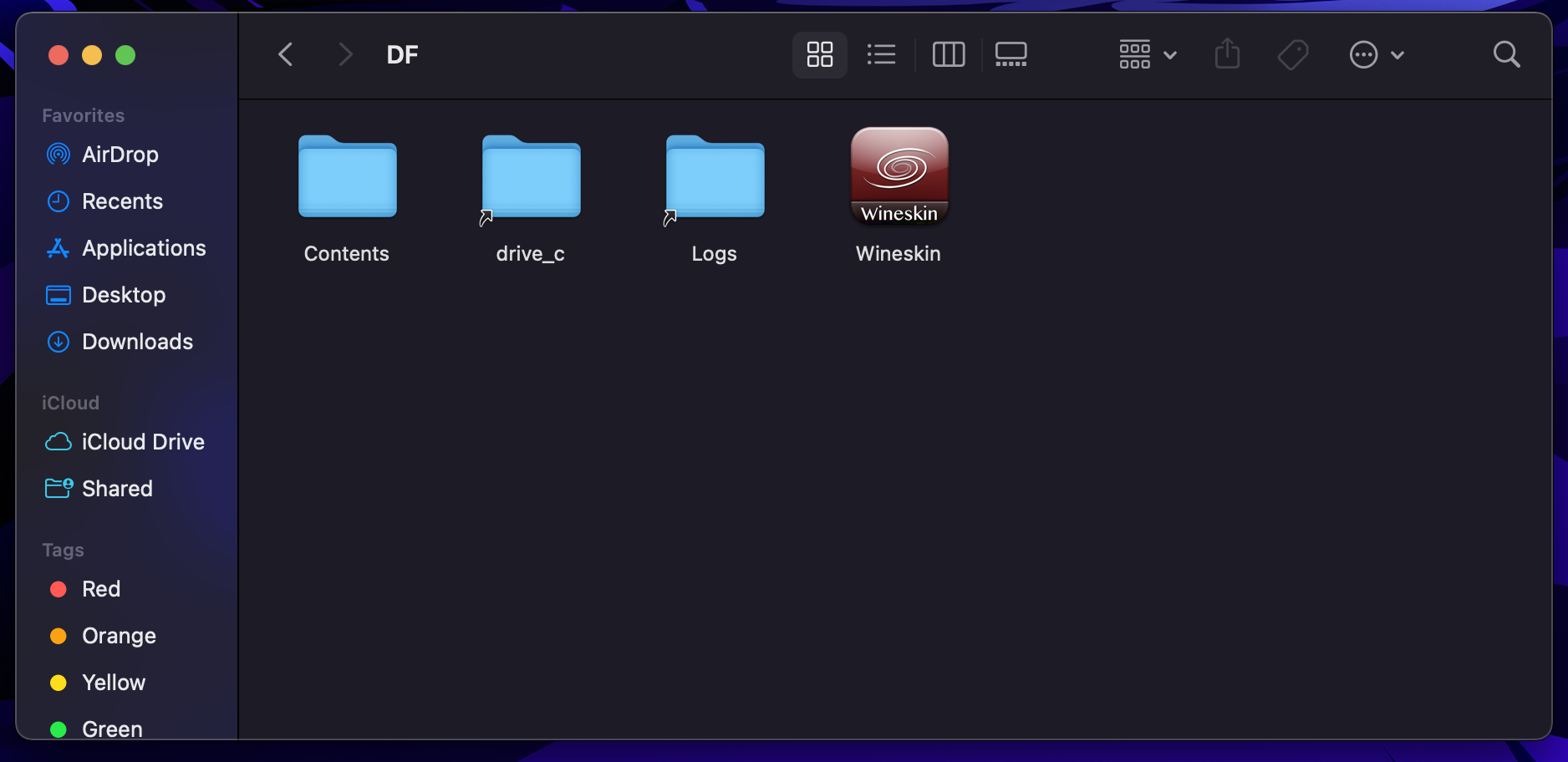The height and width of the screenshot is (762, 1568).
Task: Go back with the left chevron
Action: [286, 55]
